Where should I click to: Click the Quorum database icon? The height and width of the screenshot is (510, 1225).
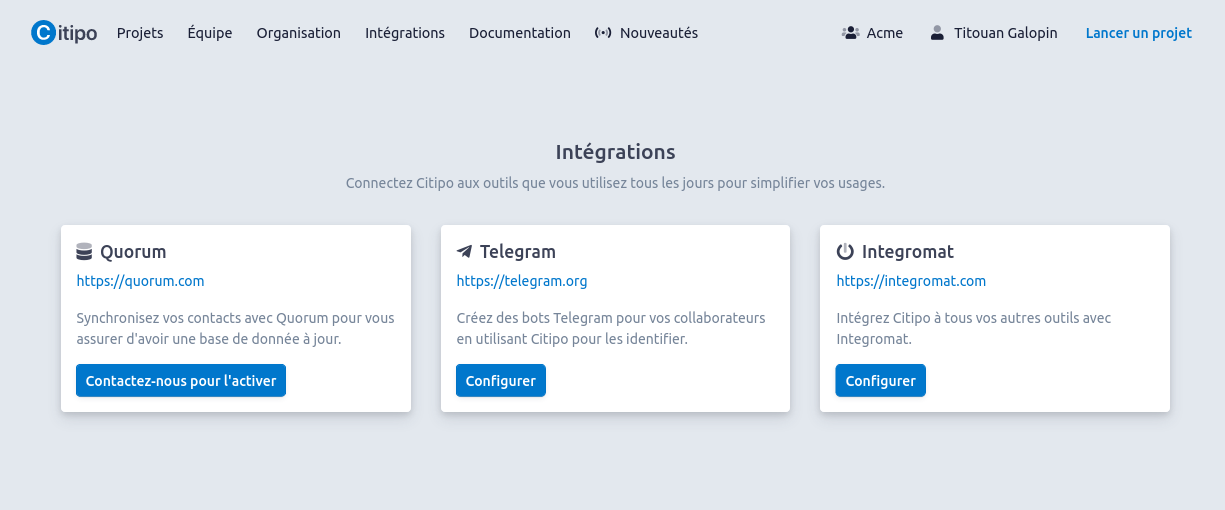click(84, 252)
